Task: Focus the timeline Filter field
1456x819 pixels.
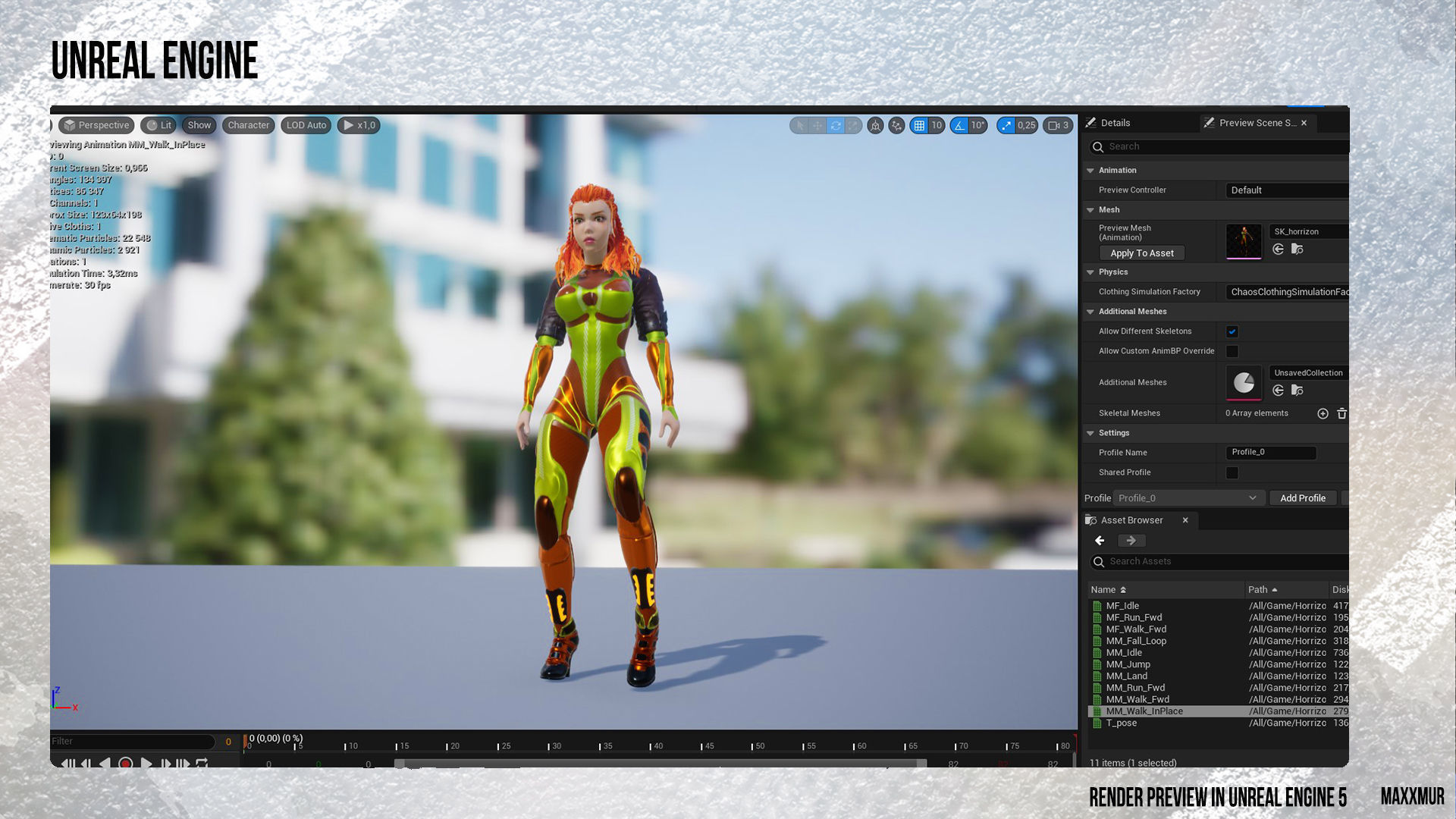Action: pos(133,742)
